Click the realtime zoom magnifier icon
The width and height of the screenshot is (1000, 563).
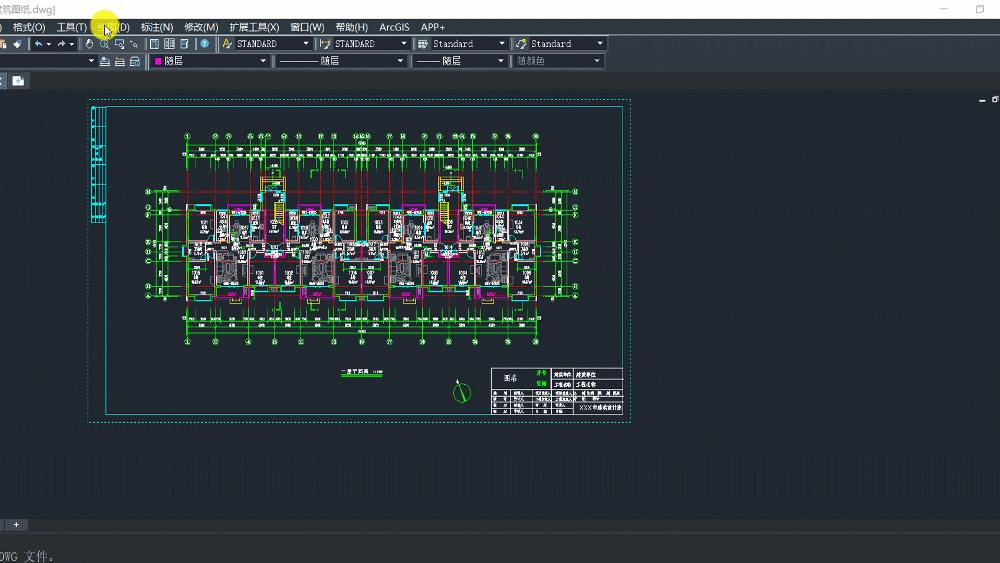[x=104, y=44]
